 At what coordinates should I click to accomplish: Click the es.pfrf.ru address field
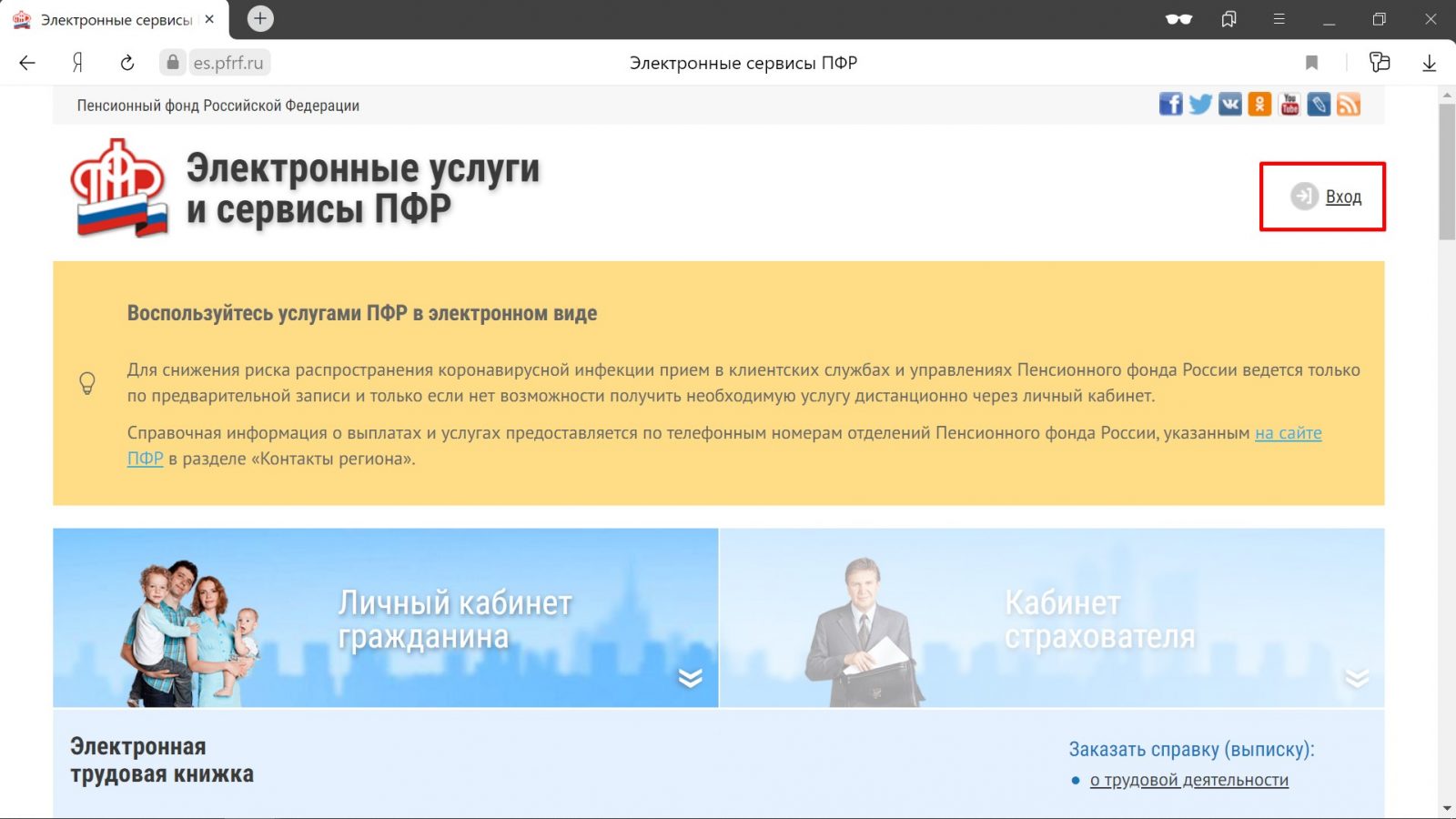(x=227, y=63)
